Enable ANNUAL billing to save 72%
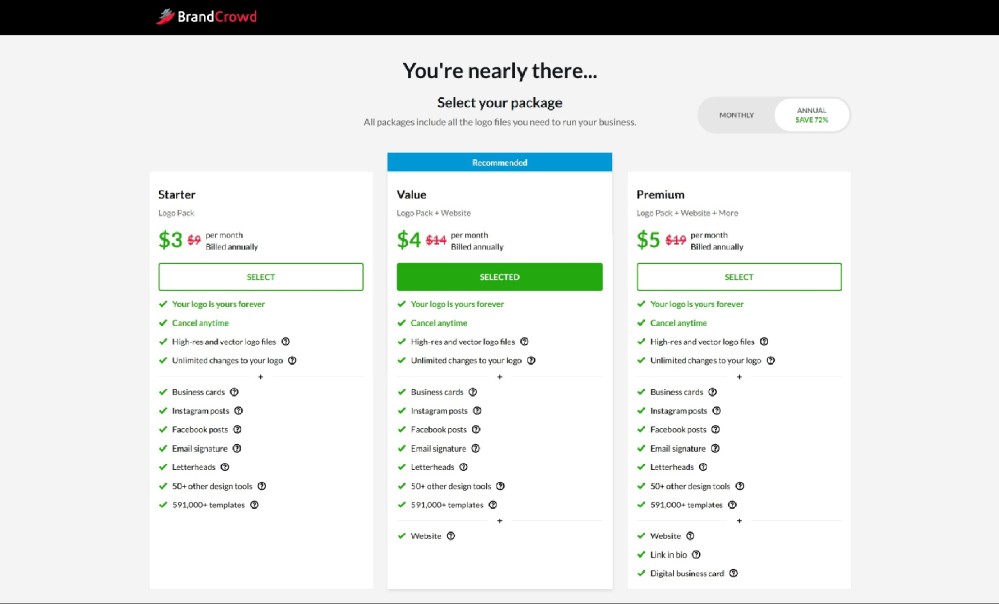 pos(810,114)
